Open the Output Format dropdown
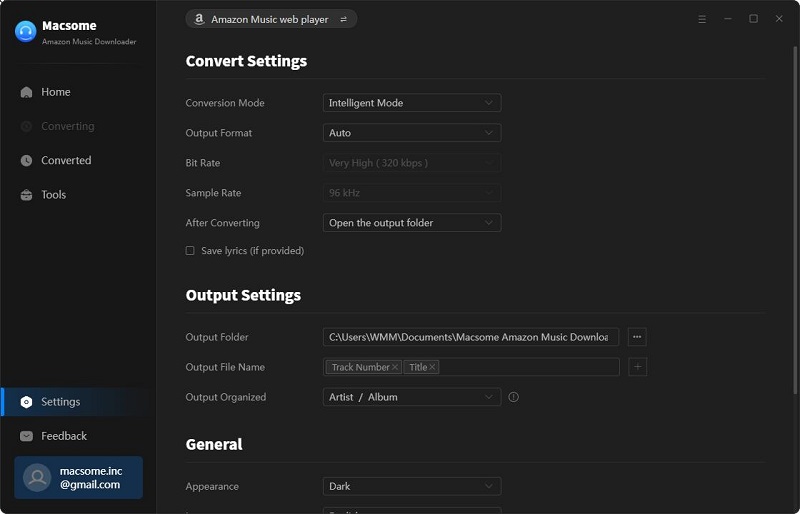The height and width of the screenshot is (514, 800). [412, 133]
